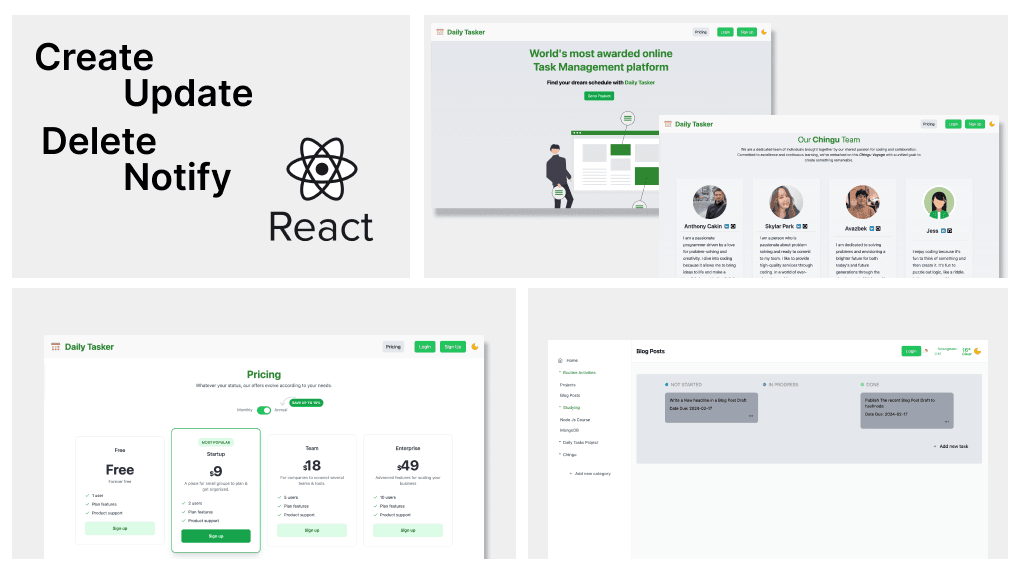The image size is (1024, 576).
Task: Click Sign up on the Startup plan
Action: (x=216, y=536)
